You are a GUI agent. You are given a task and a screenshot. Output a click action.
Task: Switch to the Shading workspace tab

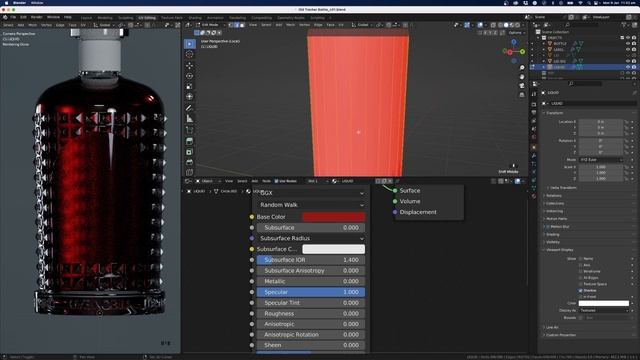point(195,18)
